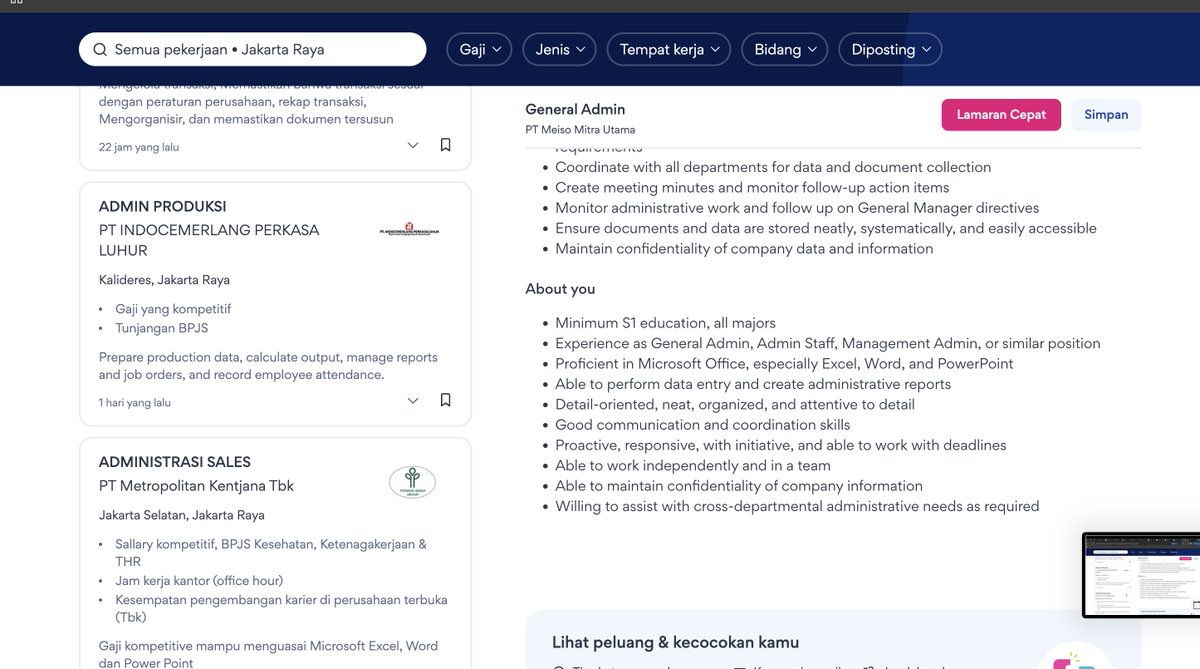Click the Good communication and coordination skills line
The width and height of the screenshot is (1200, 669).
703,425
